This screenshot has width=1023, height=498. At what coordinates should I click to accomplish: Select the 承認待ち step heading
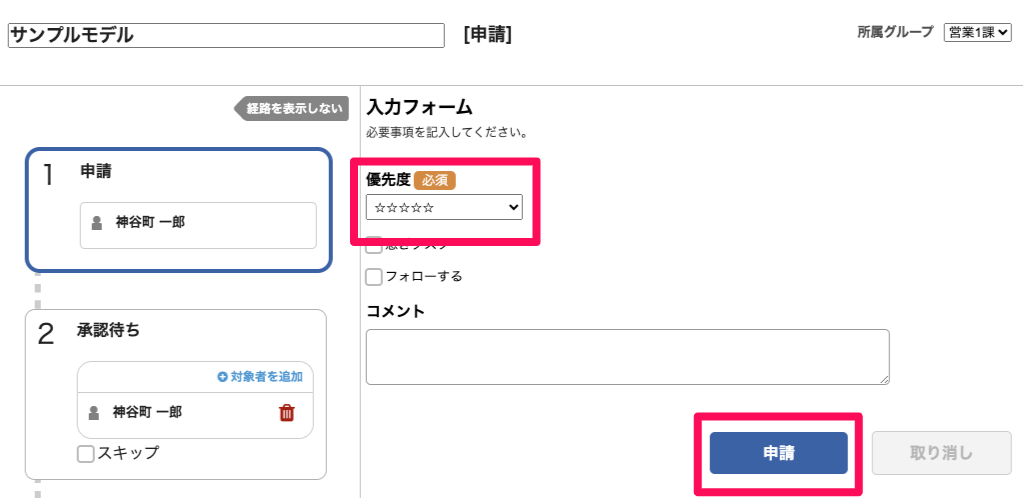(108, 330)
